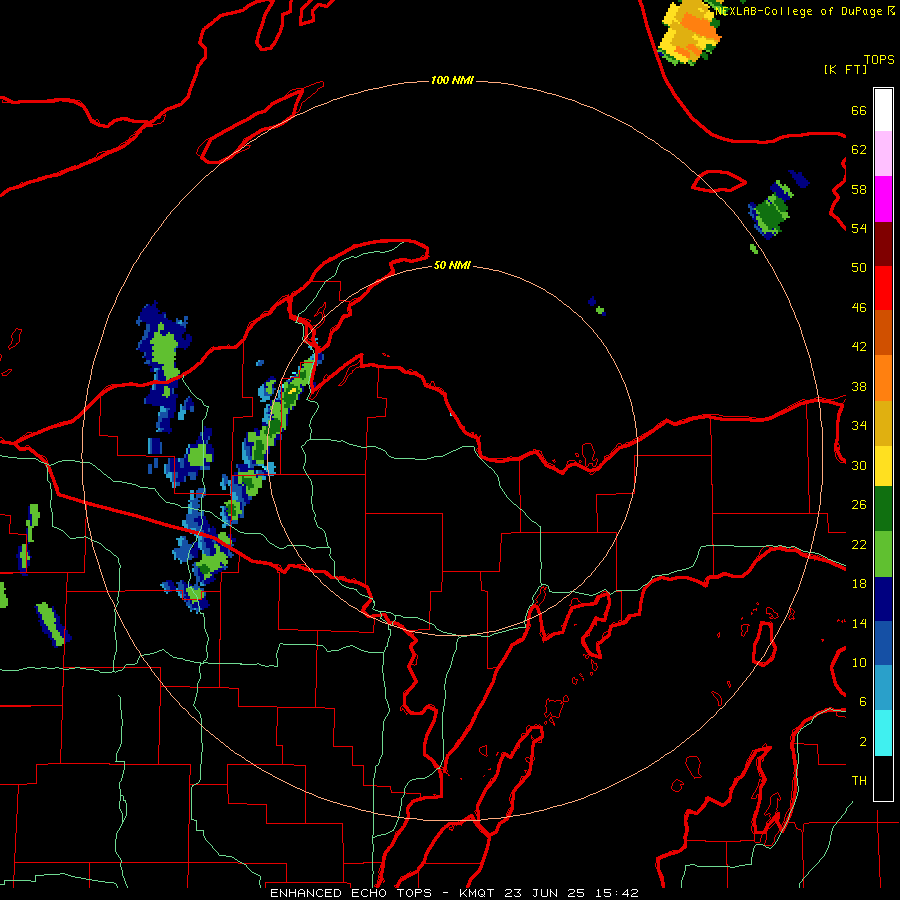Screen dimensions: 900x900
Task: Click the 62 value on the legend scale
Action: pos(859,150)
